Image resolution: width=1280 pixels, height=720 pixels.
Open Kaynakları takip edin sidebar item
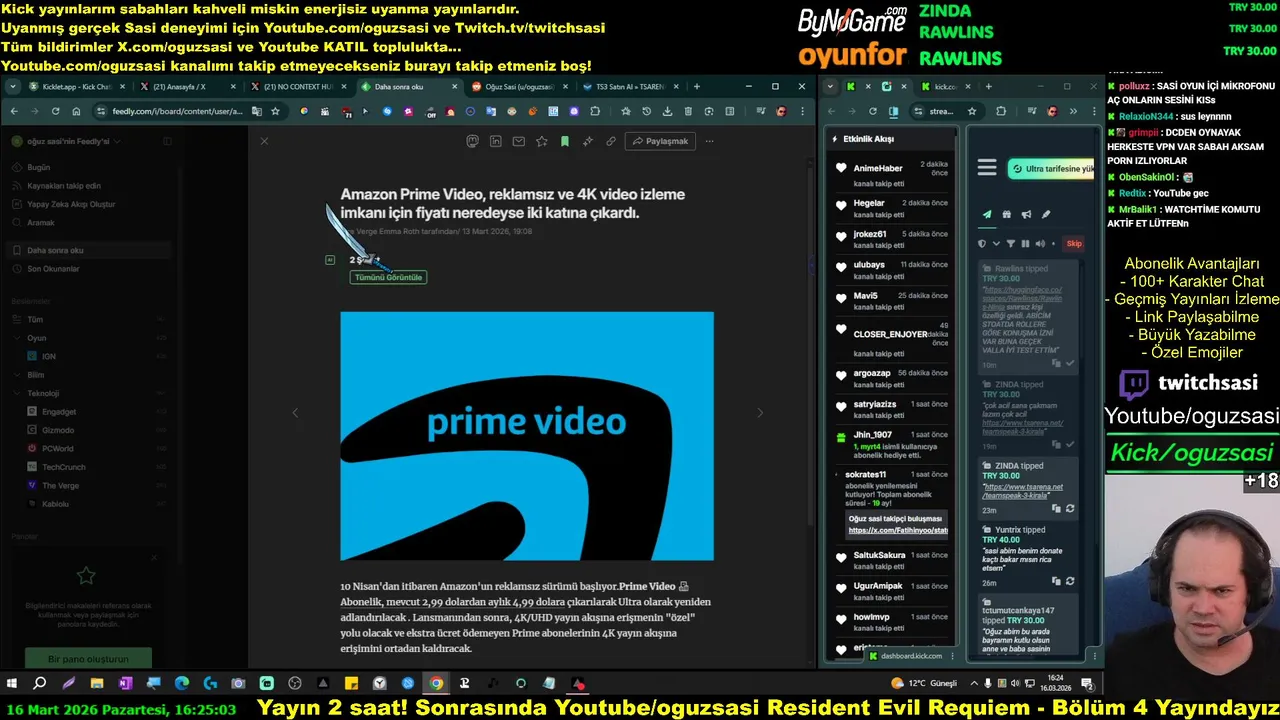click(x=63, y=186)
